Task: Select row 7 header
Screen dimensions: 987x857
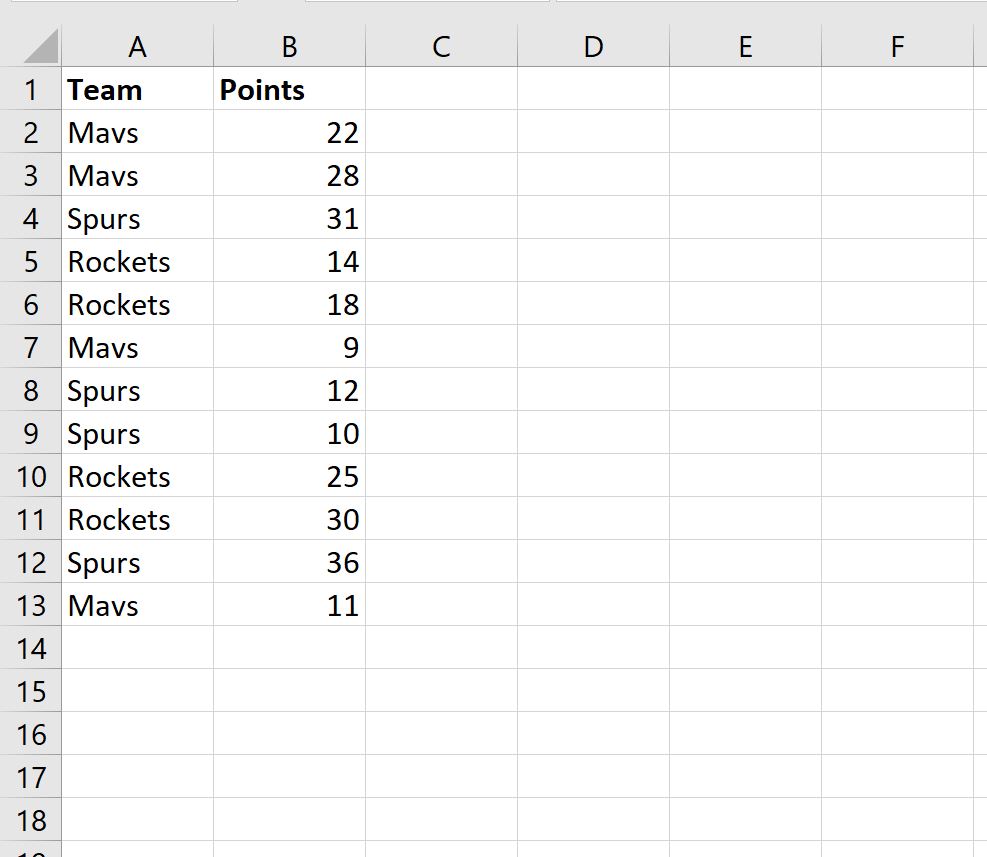Action: pyautogui.click(x=31, y=347)
